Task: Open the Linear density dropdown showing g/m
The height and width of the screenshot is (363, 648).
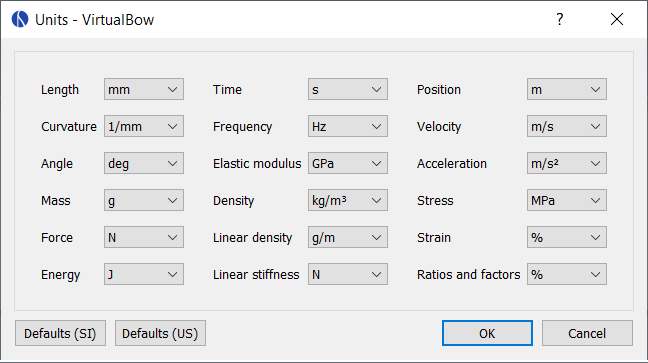Action: coord(348,237)
